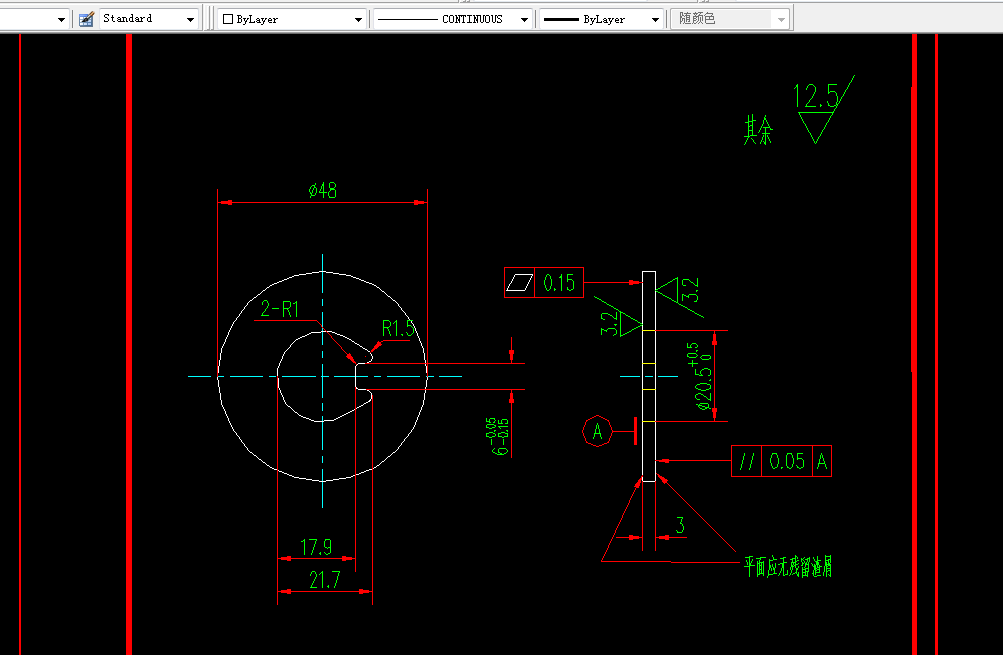Viewport: 1003px width, 655px height.
Task: Click the 3.2 roughness symbol left of the side view
Action: [x=617, y=318]
